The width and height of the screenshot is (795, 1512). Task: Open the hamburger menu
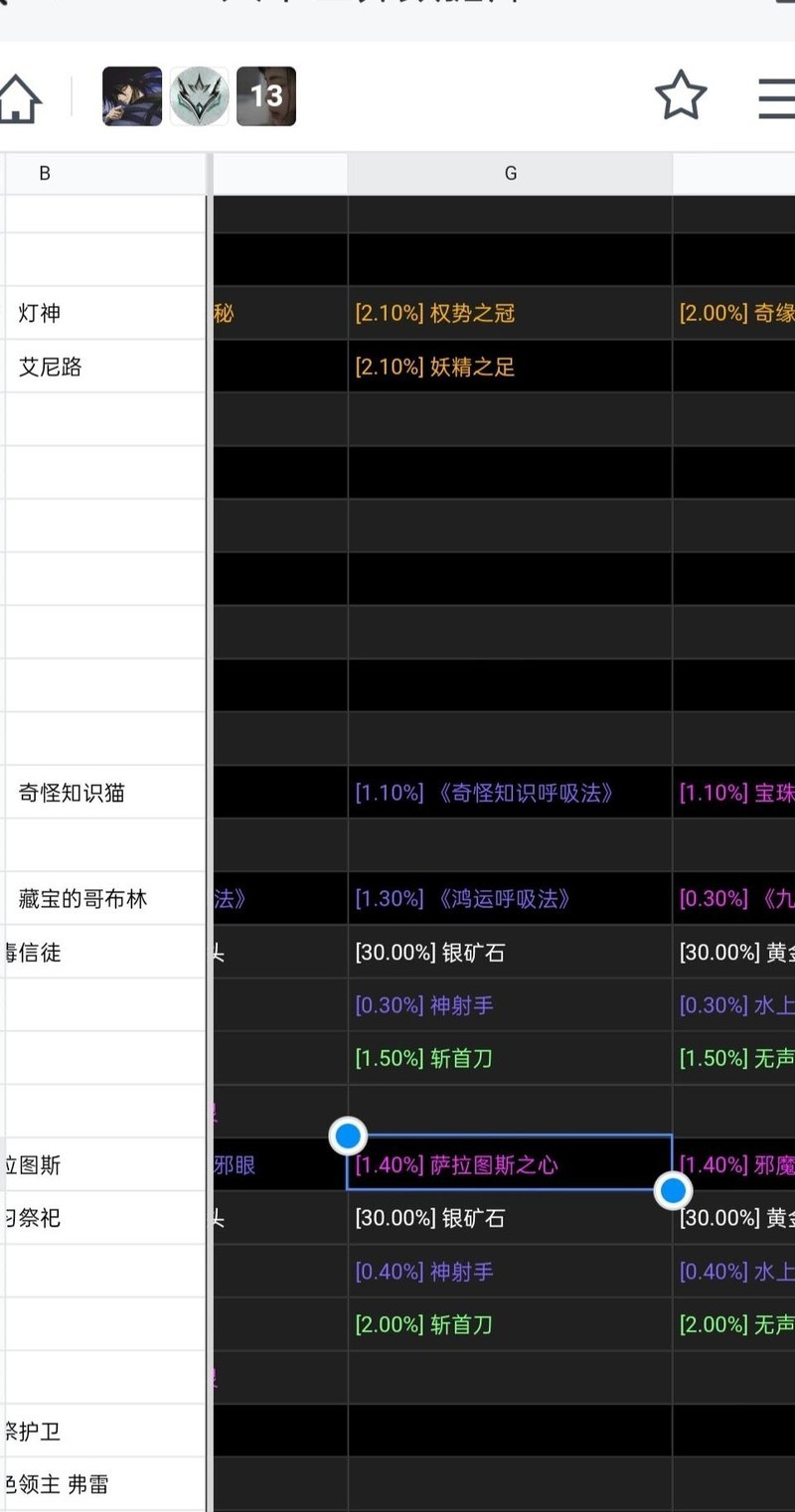[777, 97]
